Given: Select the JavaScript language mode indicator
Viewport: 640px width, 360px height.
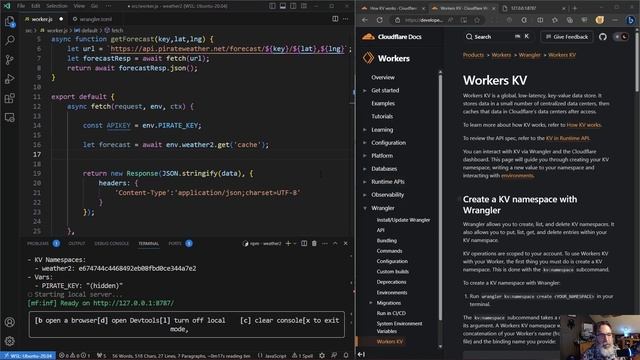Looking at the screenshot, I should coord(272,356).
